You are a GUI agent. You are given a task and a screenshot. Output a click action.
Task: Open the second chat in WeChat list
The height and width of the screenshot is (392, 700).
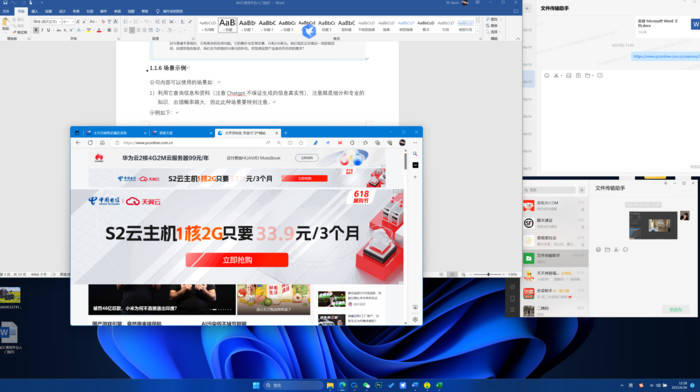click(x=555, y=223)
